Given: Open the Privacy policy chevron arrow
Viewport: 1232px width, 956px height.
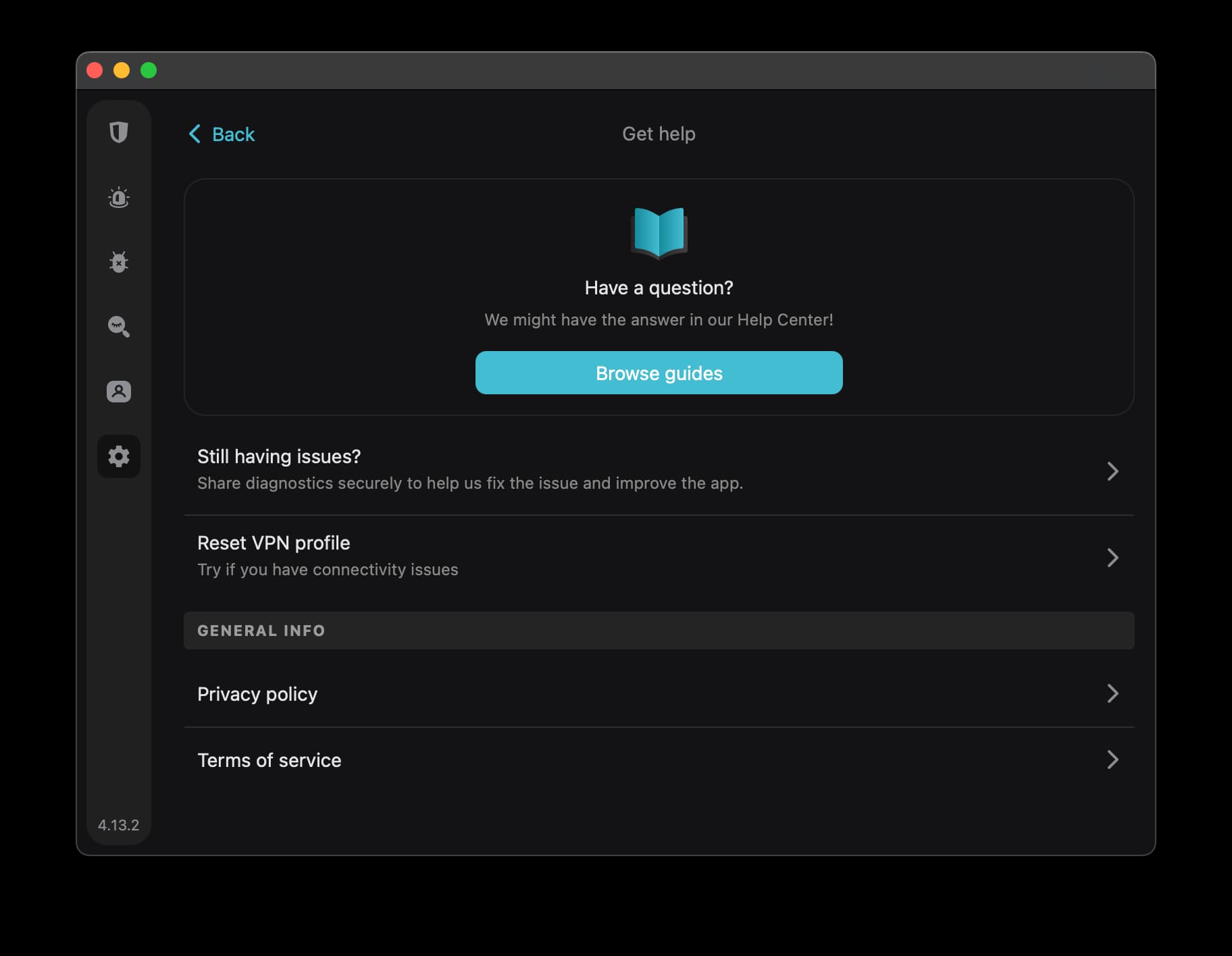Looking at the screenshot, I should 1112,693.
